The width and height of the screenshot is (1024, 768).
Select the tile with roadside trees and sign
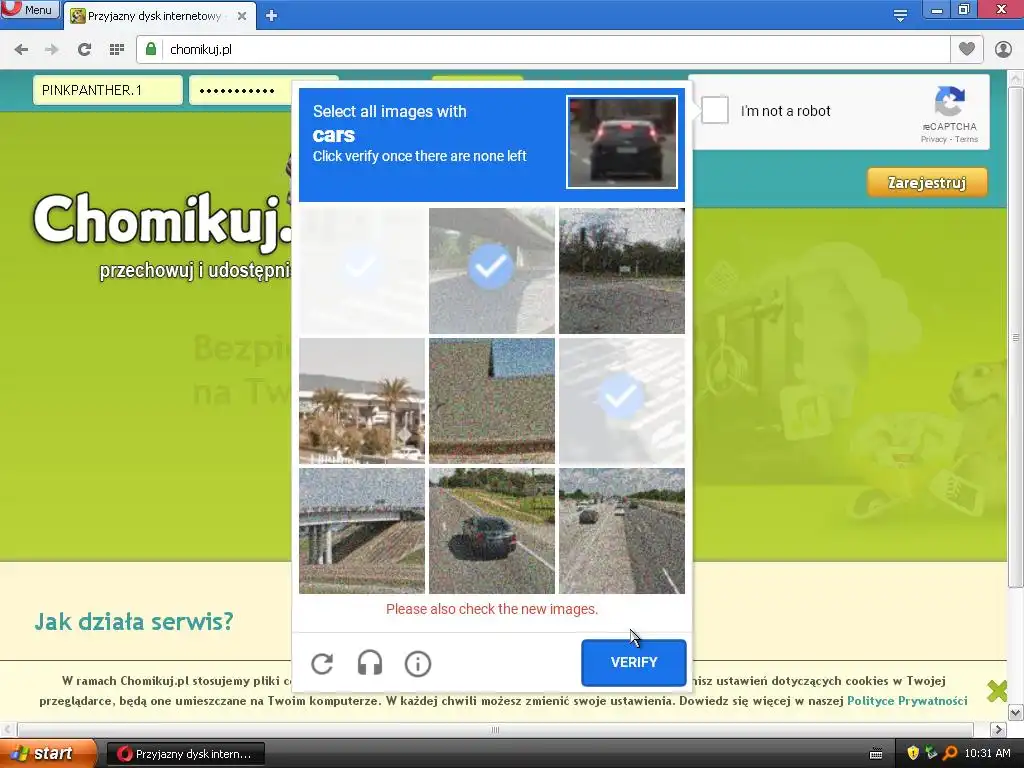tap(622, 270)
